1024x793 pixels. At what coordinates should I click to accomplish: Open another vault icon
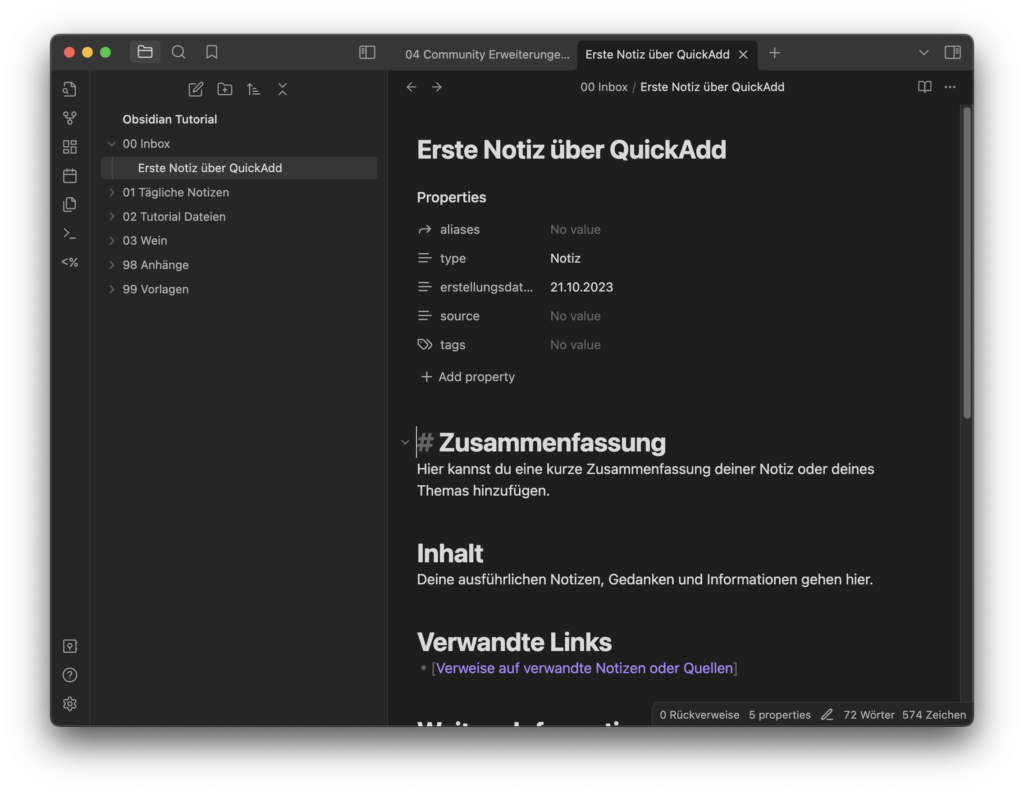[70, 646]
